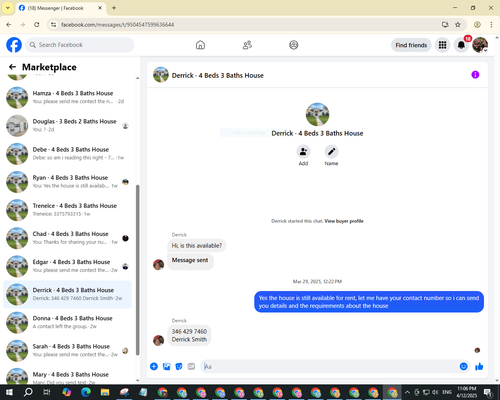This screenshot has height=400, width=500.
Task: Click the listing photo in chat header
Action: (161, 75)
